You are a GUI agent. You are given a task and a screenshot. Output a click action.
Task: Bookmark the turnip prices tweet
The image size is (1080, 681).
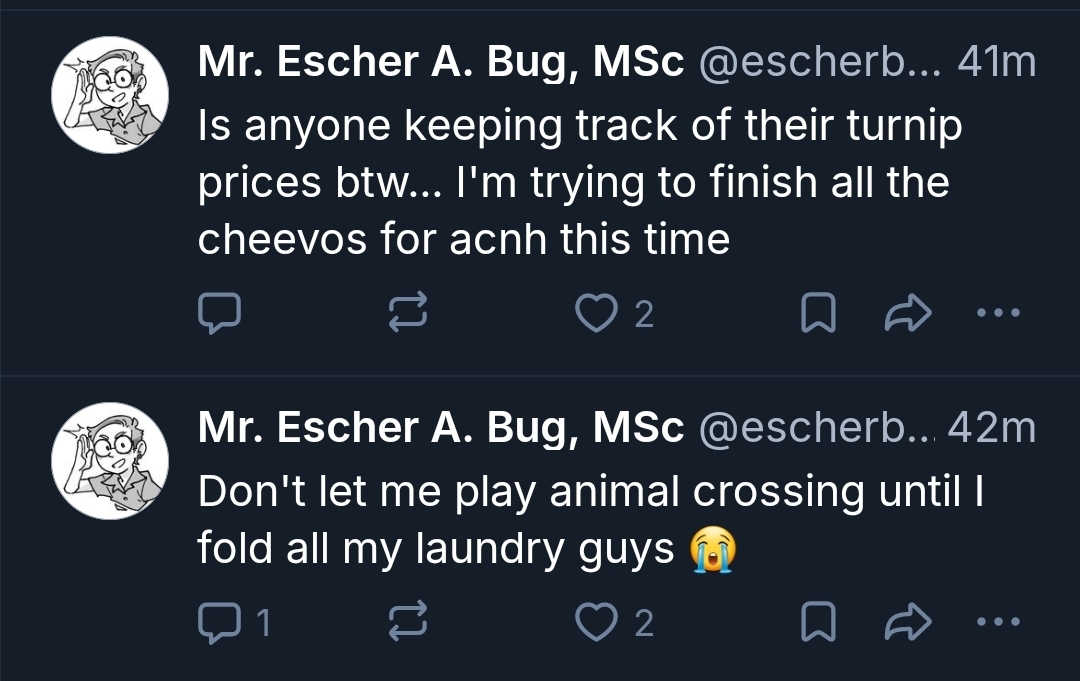tap(818, 314)
